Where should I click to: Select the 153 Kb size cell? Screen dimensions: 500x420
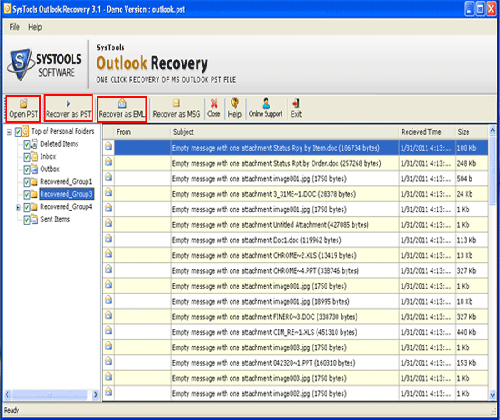(472, 363)
